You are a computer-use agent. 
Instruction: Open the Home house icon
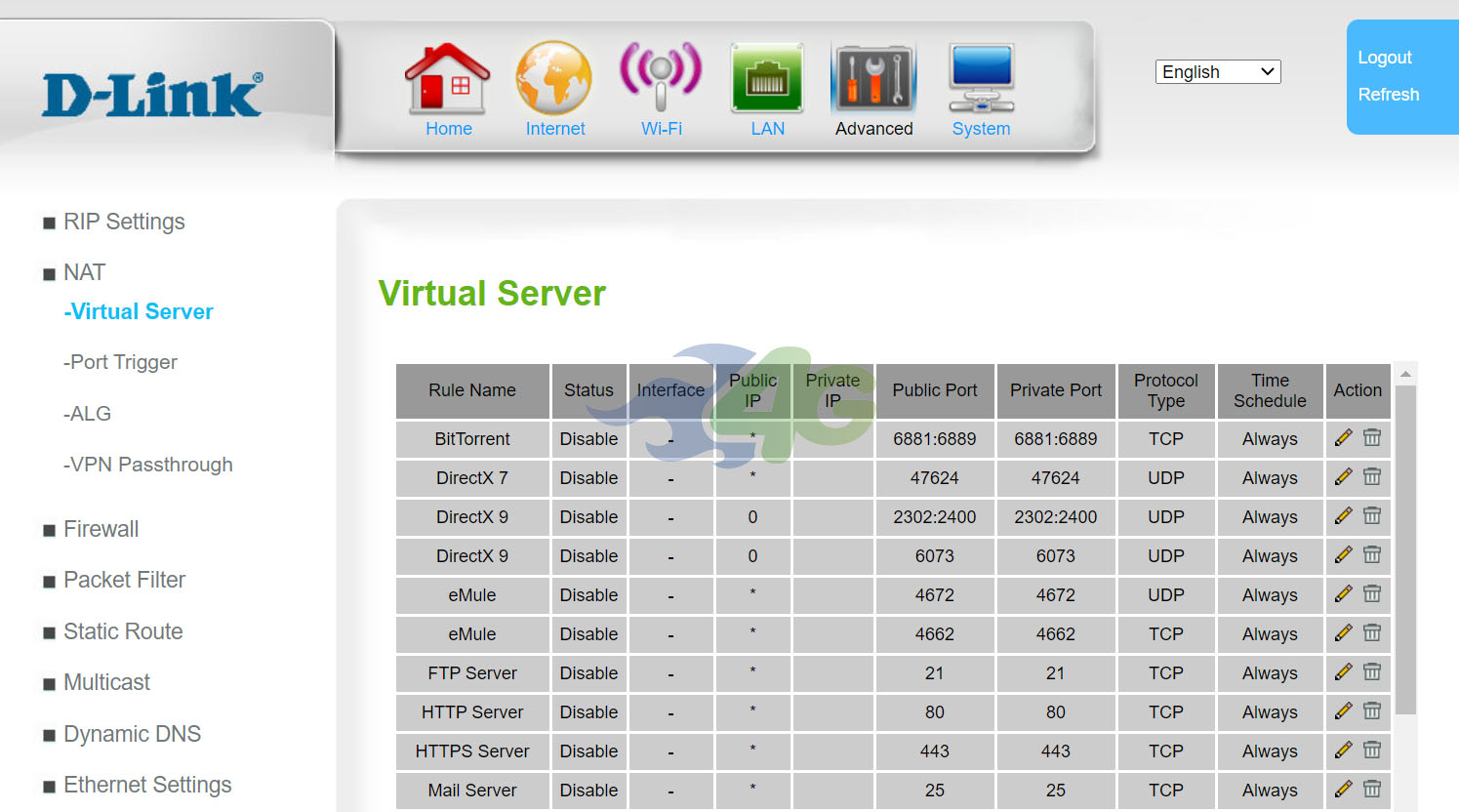(x=448, y=78)
